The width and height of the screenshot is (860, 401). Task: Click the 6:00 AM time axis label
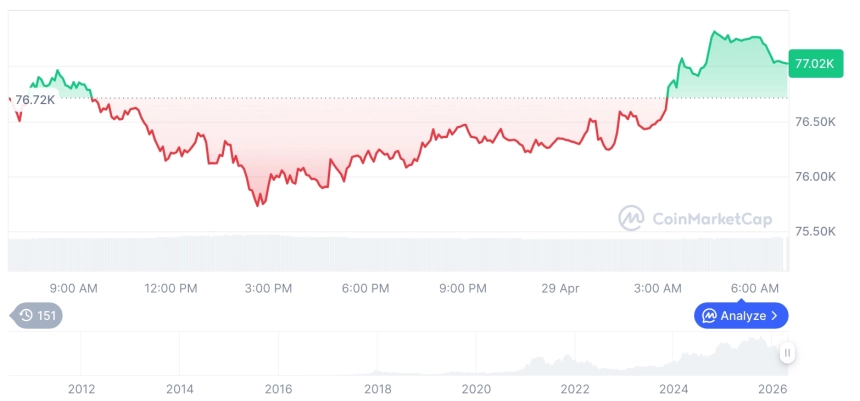coord(755,289)
